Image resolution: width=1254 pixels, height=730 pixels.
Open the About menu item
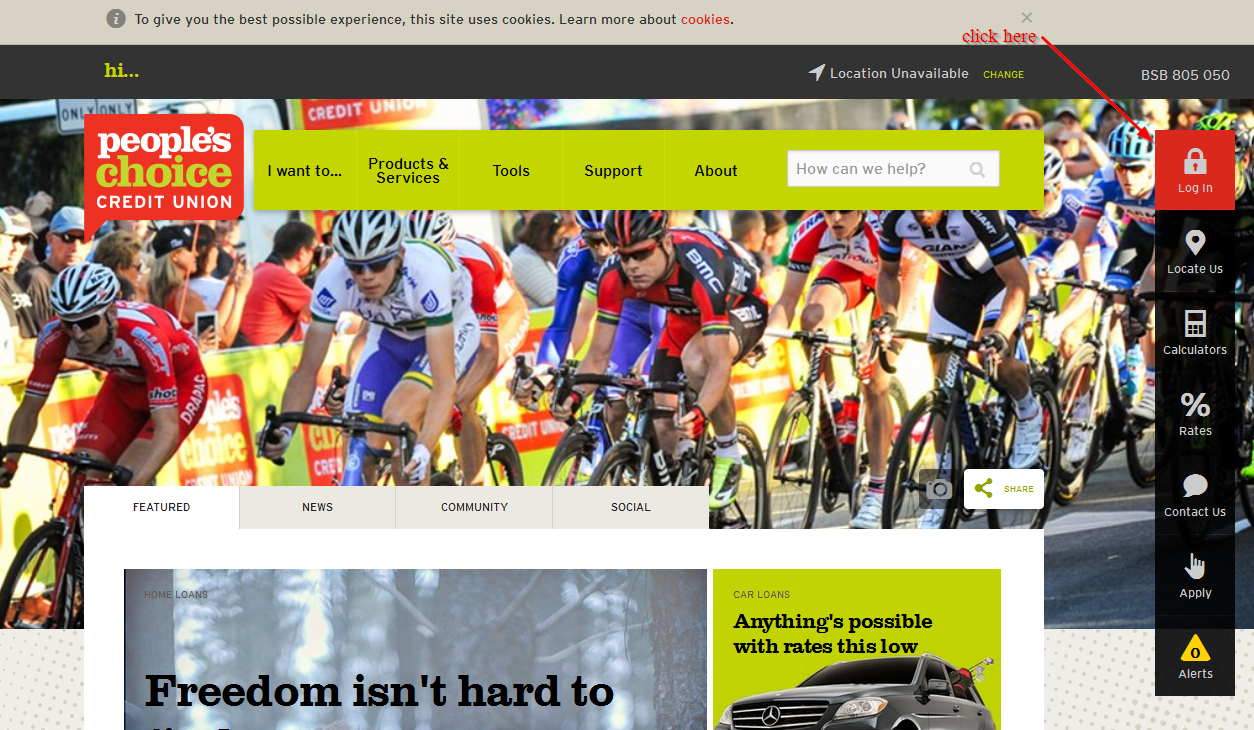(716, 171)
